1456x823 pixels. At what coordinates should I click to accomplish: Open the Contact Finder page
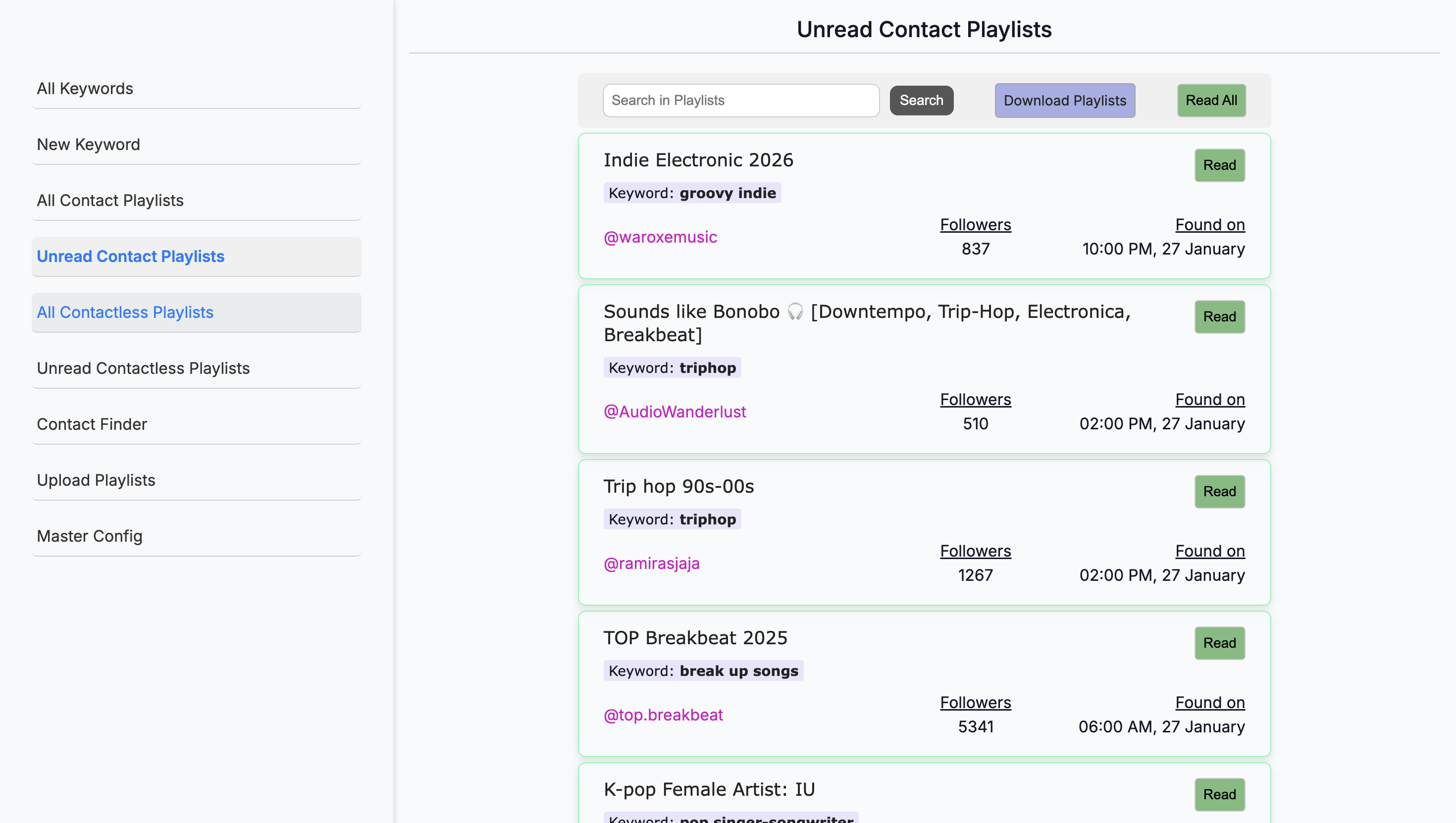(196, 424)
